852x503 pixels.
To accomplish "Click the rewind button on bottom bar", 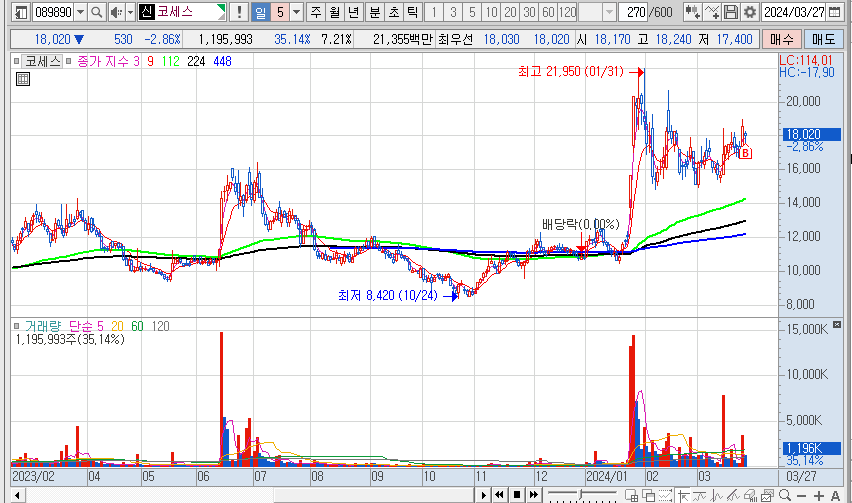I will click(499, 495).
